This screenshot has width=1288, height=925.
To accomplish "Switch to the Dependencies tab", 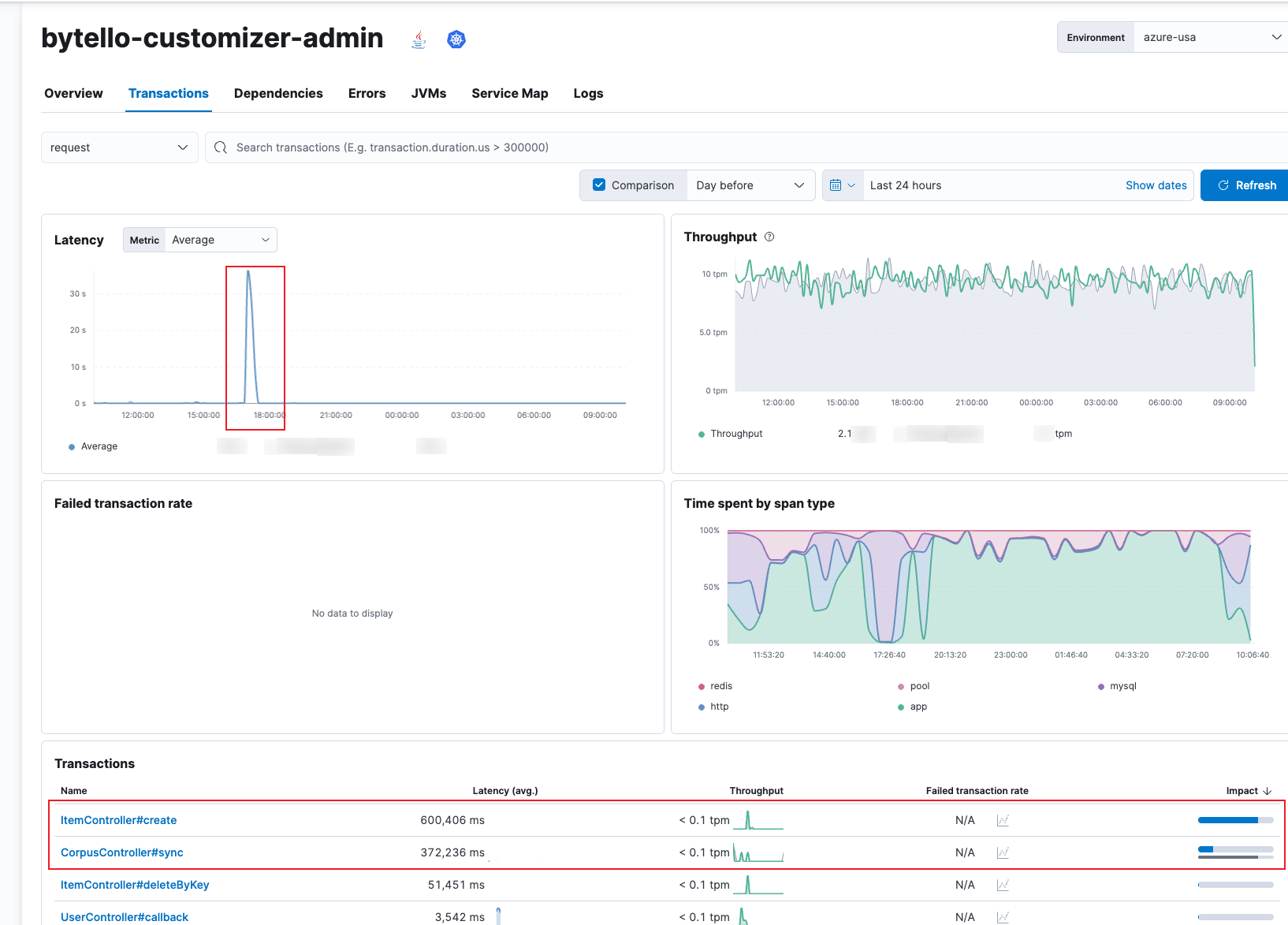I will pos(278,94).
